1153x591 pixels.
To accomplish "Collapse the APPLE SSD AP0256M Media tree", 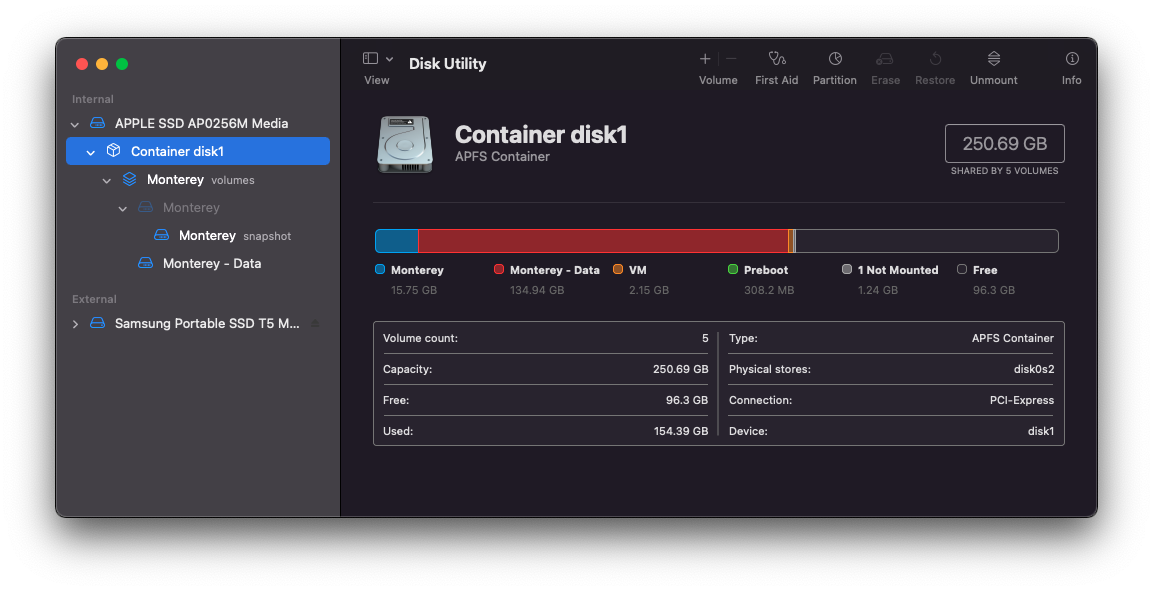I will [x=74, y=124].
